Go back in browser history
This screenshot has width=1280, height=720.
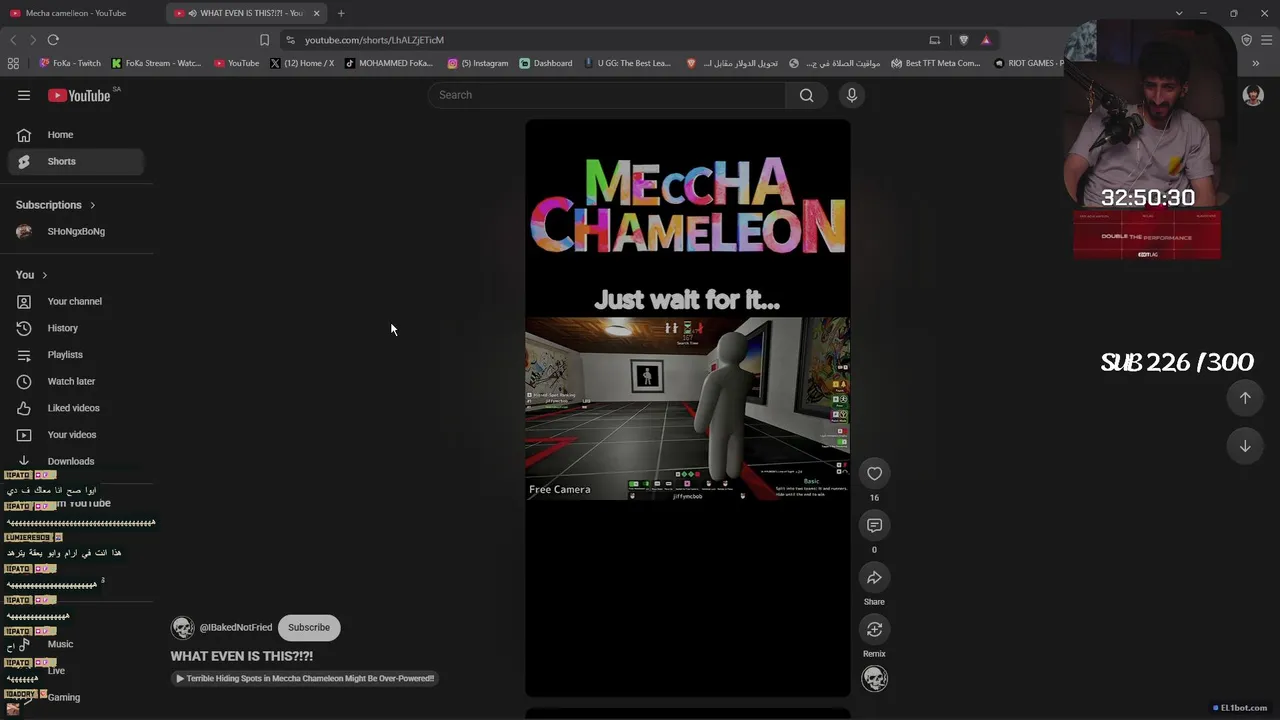pyautogui.click(x=13, y=40)
